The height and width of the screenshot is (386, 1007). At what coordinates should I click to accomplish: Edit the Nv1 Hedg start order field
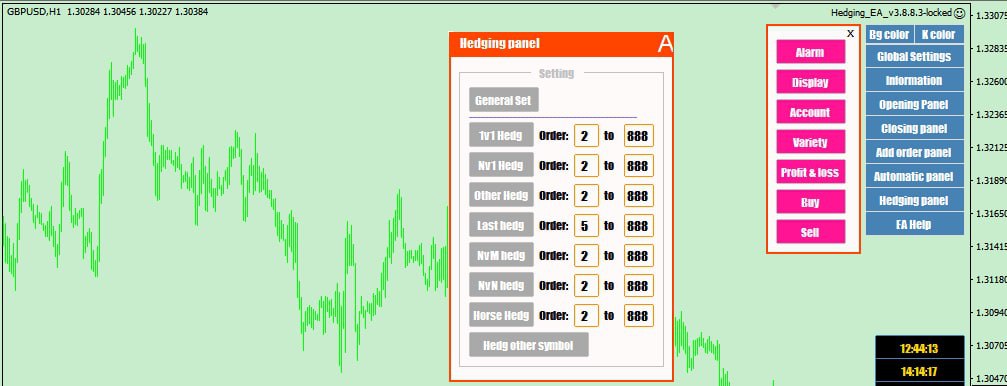pyautogui.click(x=586, y=166)
